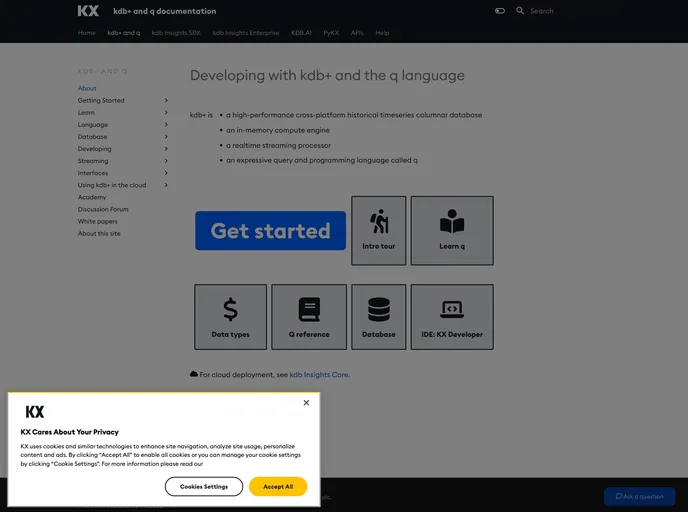Follow the kdb Insights Core link

click(x=319, y=375)
